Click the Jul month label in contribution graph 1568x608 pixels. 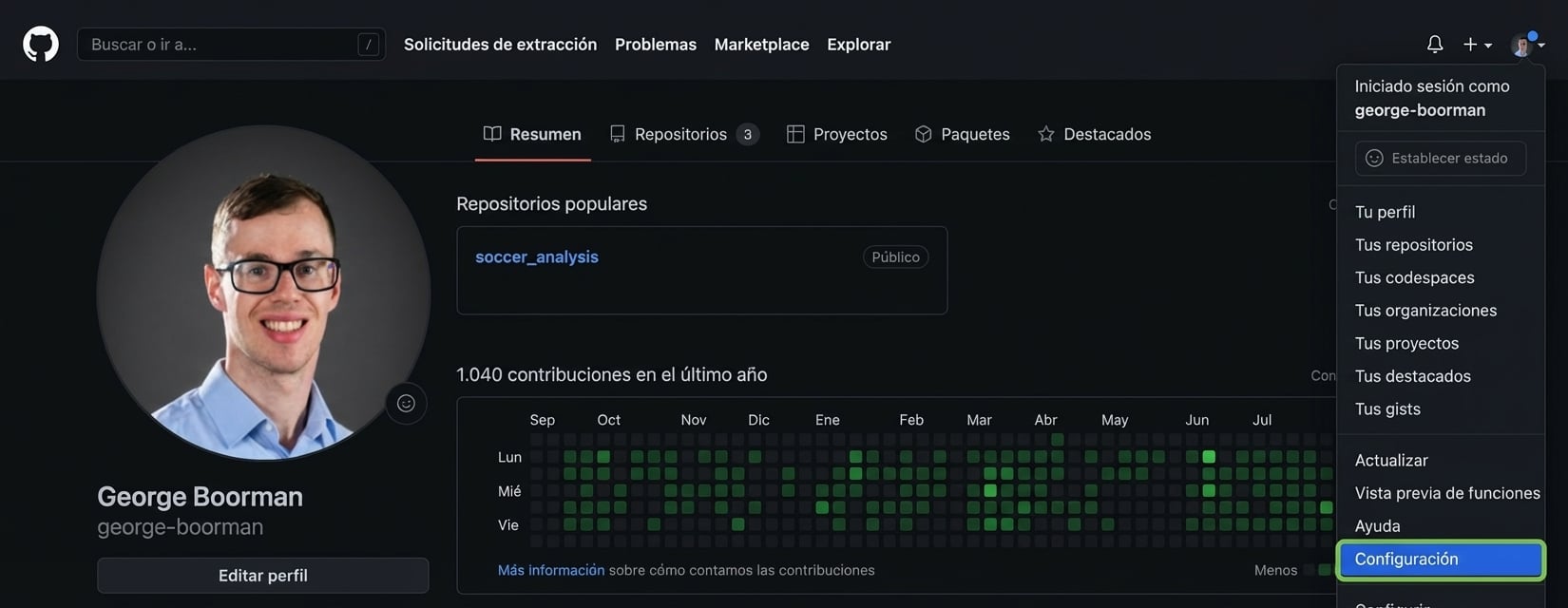[1262, 420]
